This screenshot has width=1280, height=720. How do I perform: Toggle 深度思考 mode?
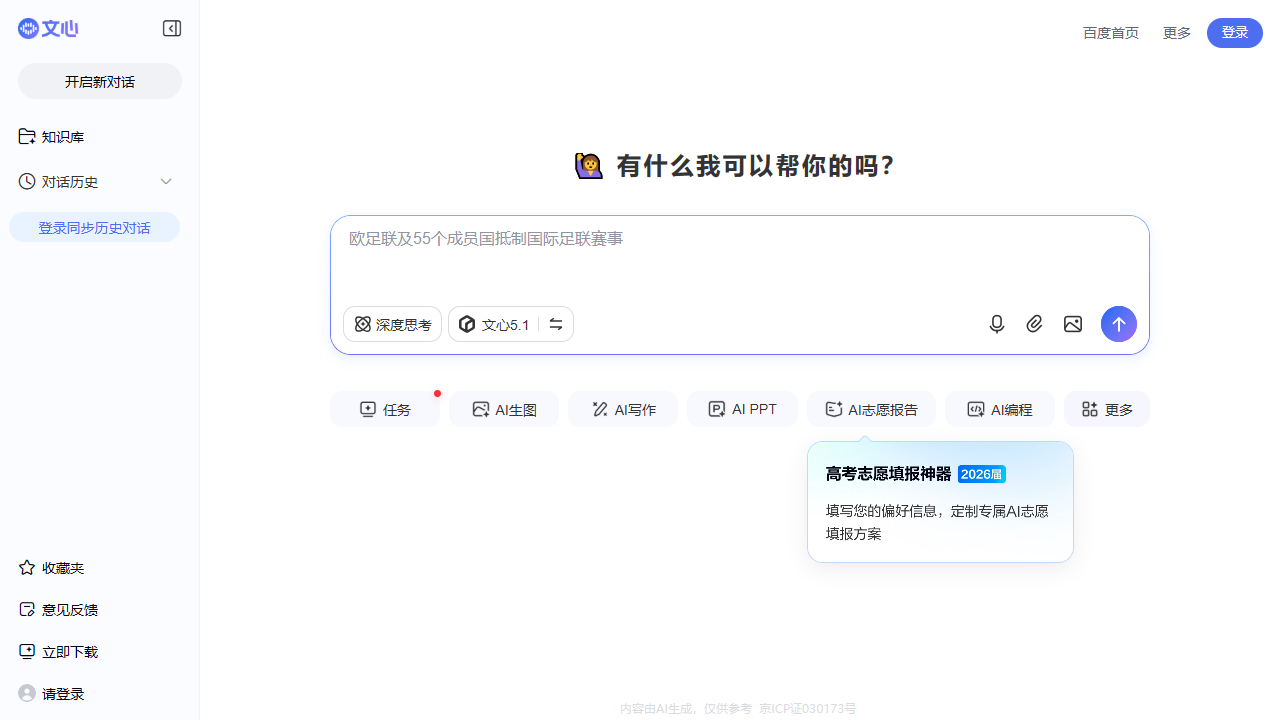pos(392,324)
